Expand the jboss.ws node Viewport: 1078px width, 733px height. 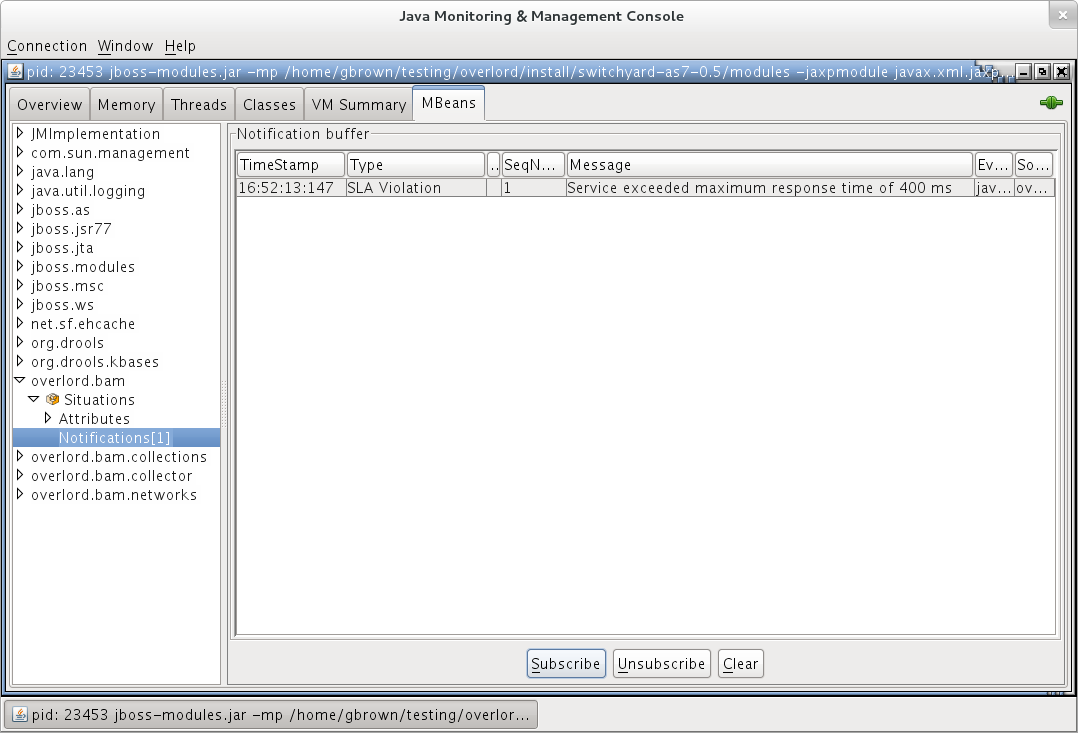pos(20,305)
